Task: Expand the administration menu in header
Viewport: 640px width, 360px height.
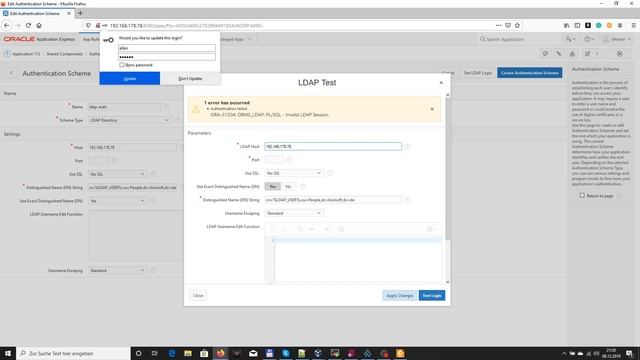Action: [x=570, y=39]
